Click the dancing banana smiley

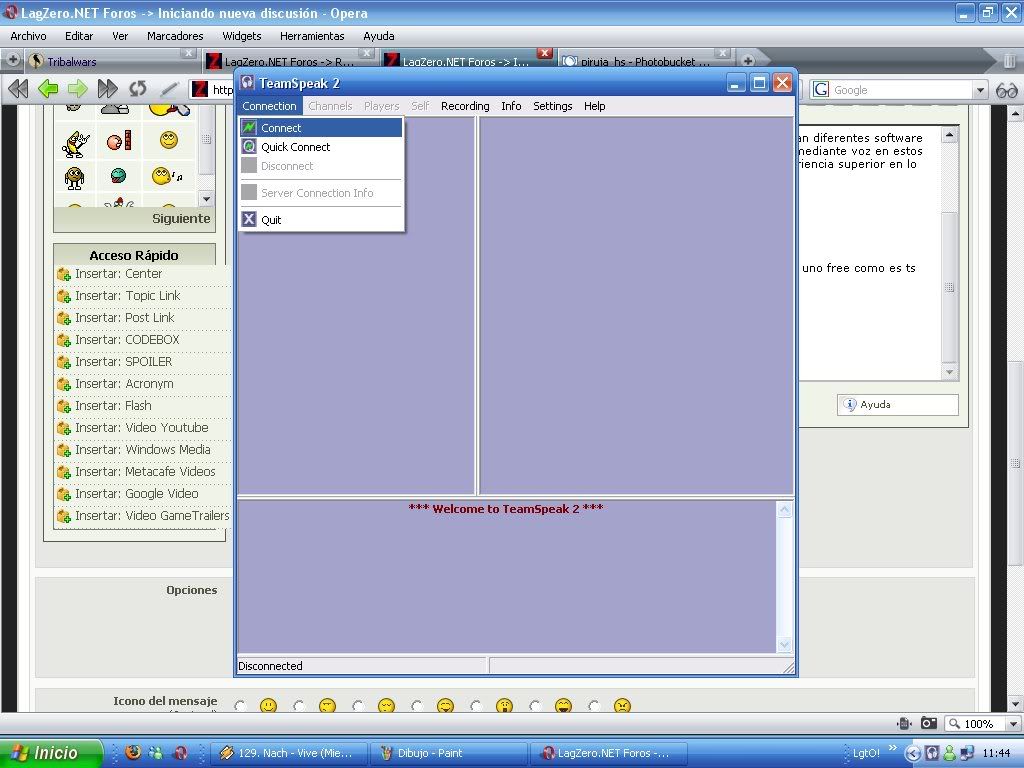pos(75,144)
